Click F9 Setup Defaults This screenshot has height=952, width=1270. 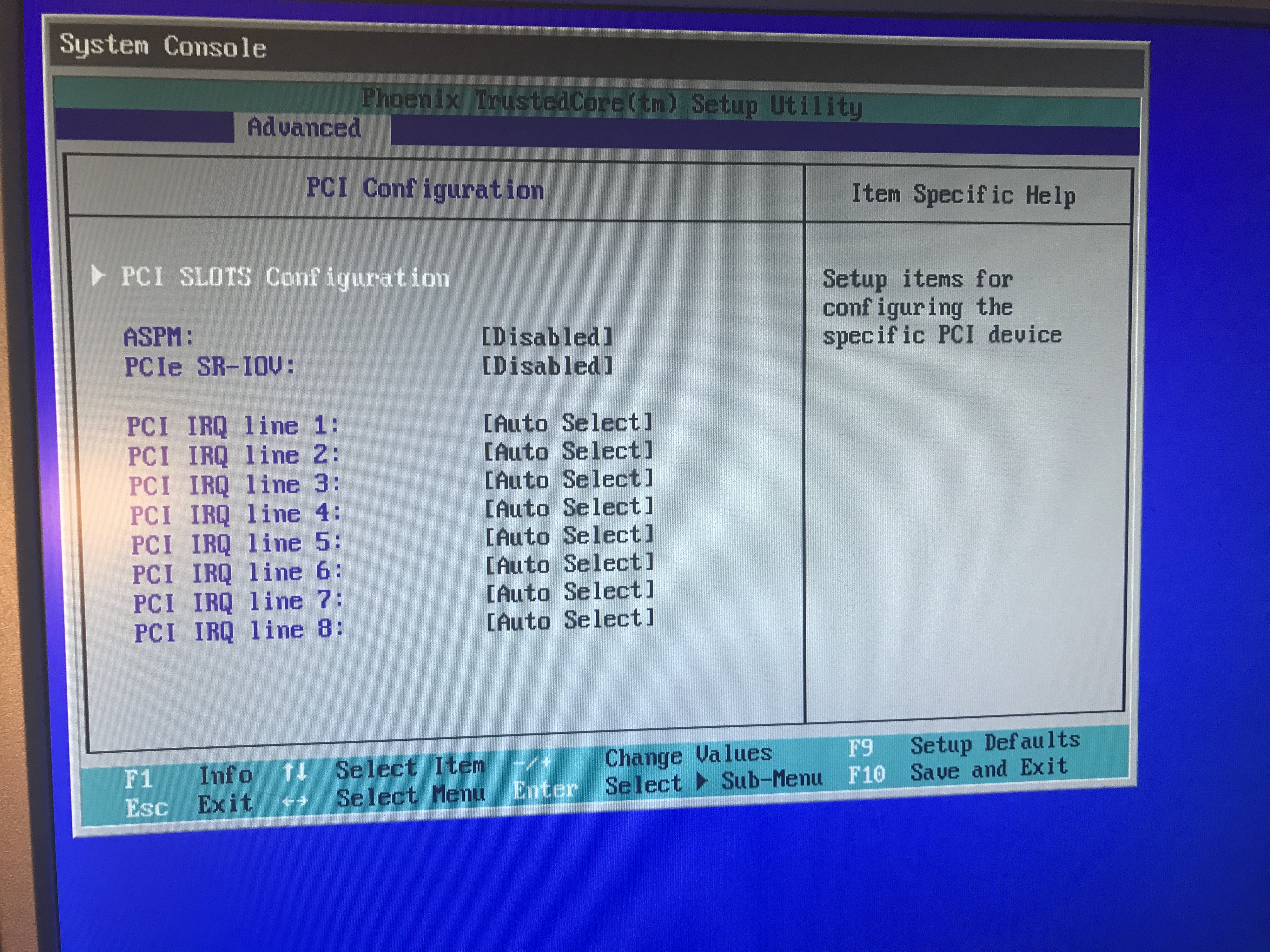coord(861,748)
